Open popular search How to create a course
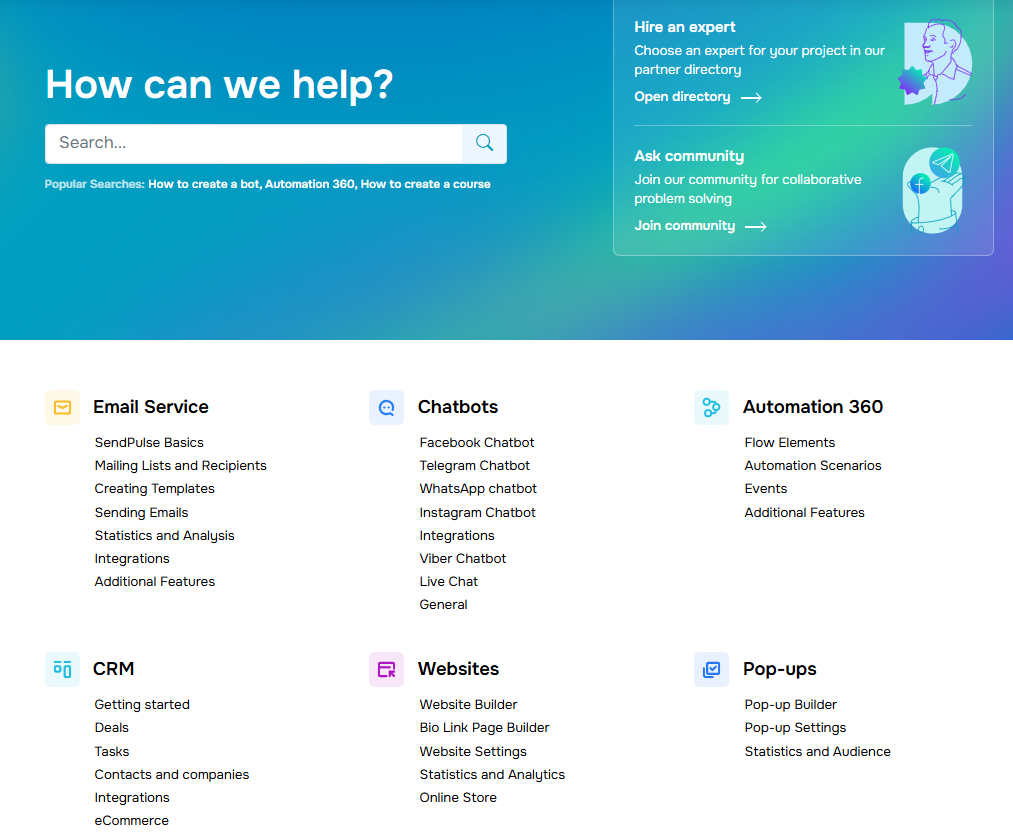This screenshot has width=1013, height=834. pos(425,184)
